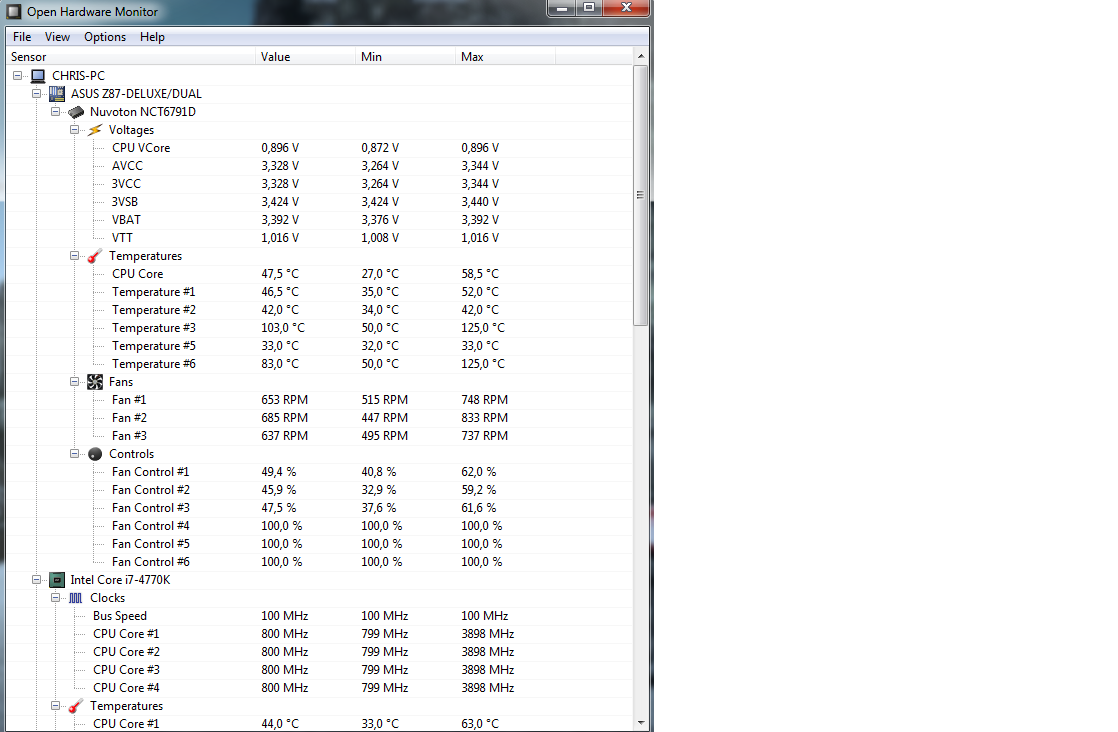Collapse the Clocks group

coord(56,597)
